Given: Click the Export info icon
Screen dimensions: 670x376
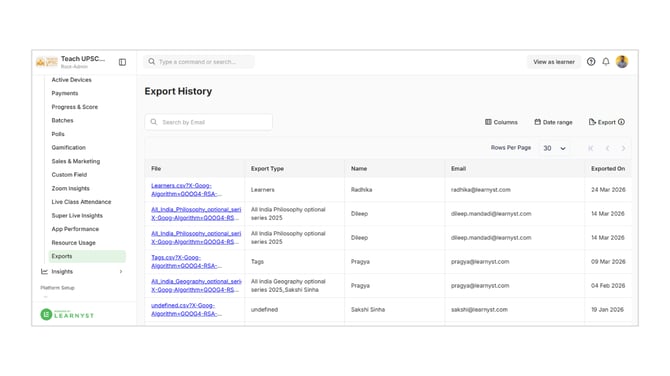Looking at the screenshot, I should [x=621, y=122].
